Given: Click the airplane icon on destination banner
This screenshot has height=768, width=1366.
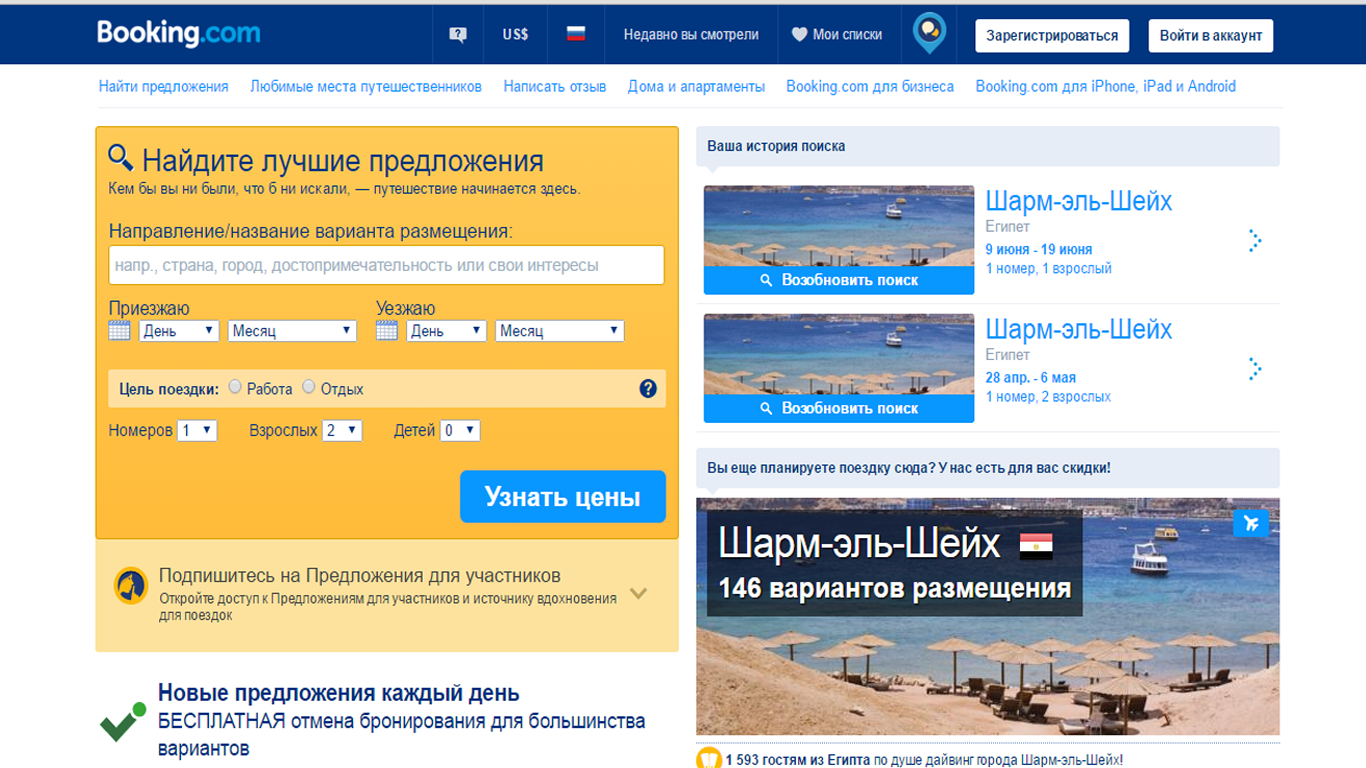Looking at the screenshot, I should (x=1251, y=523).
